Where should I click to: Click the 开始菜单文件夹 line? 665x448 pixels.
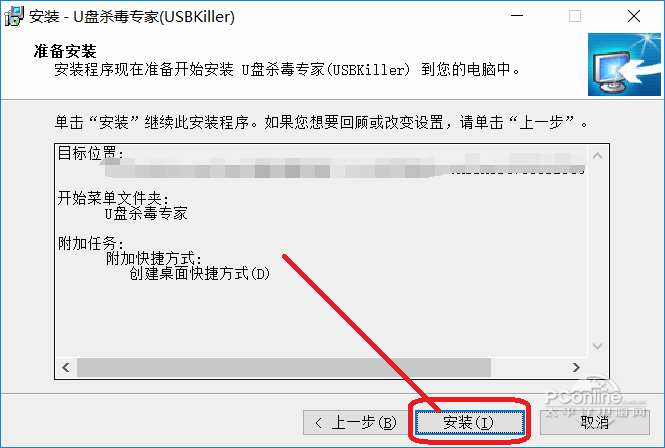(x=113, y=198)
